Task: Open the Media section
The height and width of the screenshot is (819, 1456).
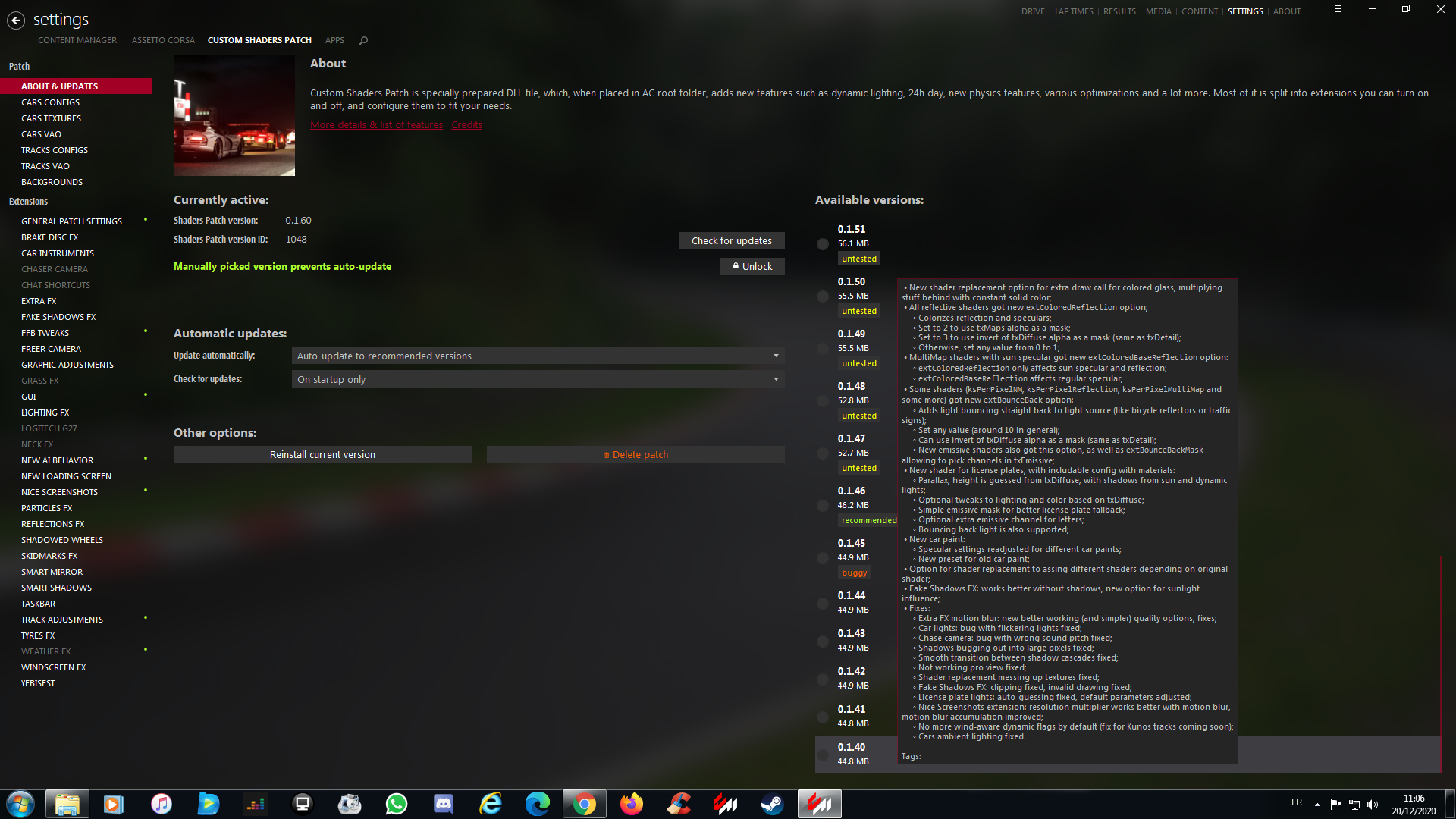Action: (x=1158, y=11)
